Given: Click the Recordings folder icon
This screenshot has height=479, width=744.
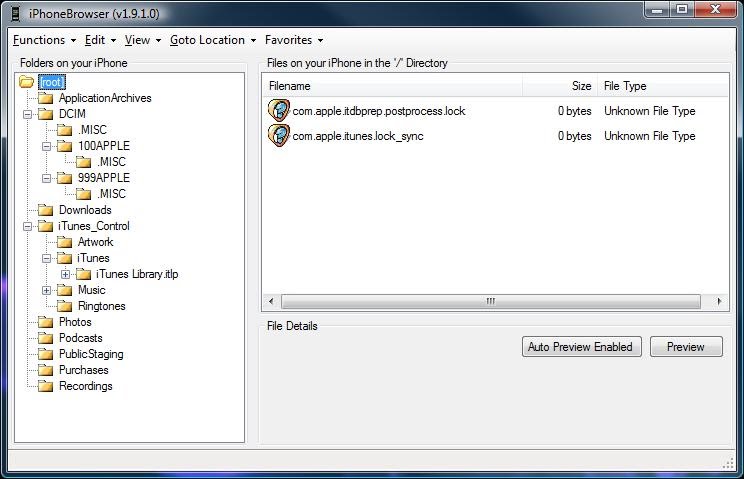Looking at the screenshot, I should point(46,387).
